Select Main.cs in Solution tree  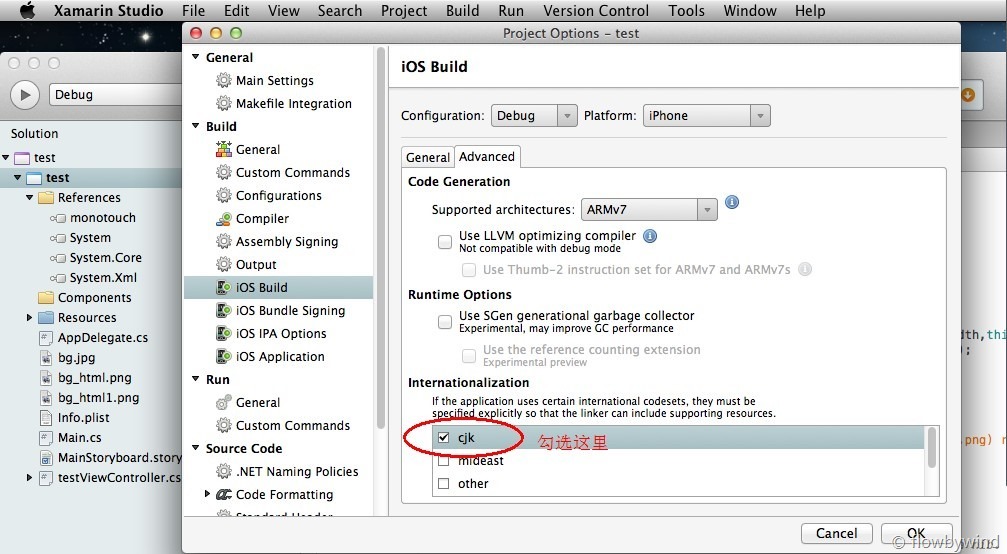tap(80, 438)
